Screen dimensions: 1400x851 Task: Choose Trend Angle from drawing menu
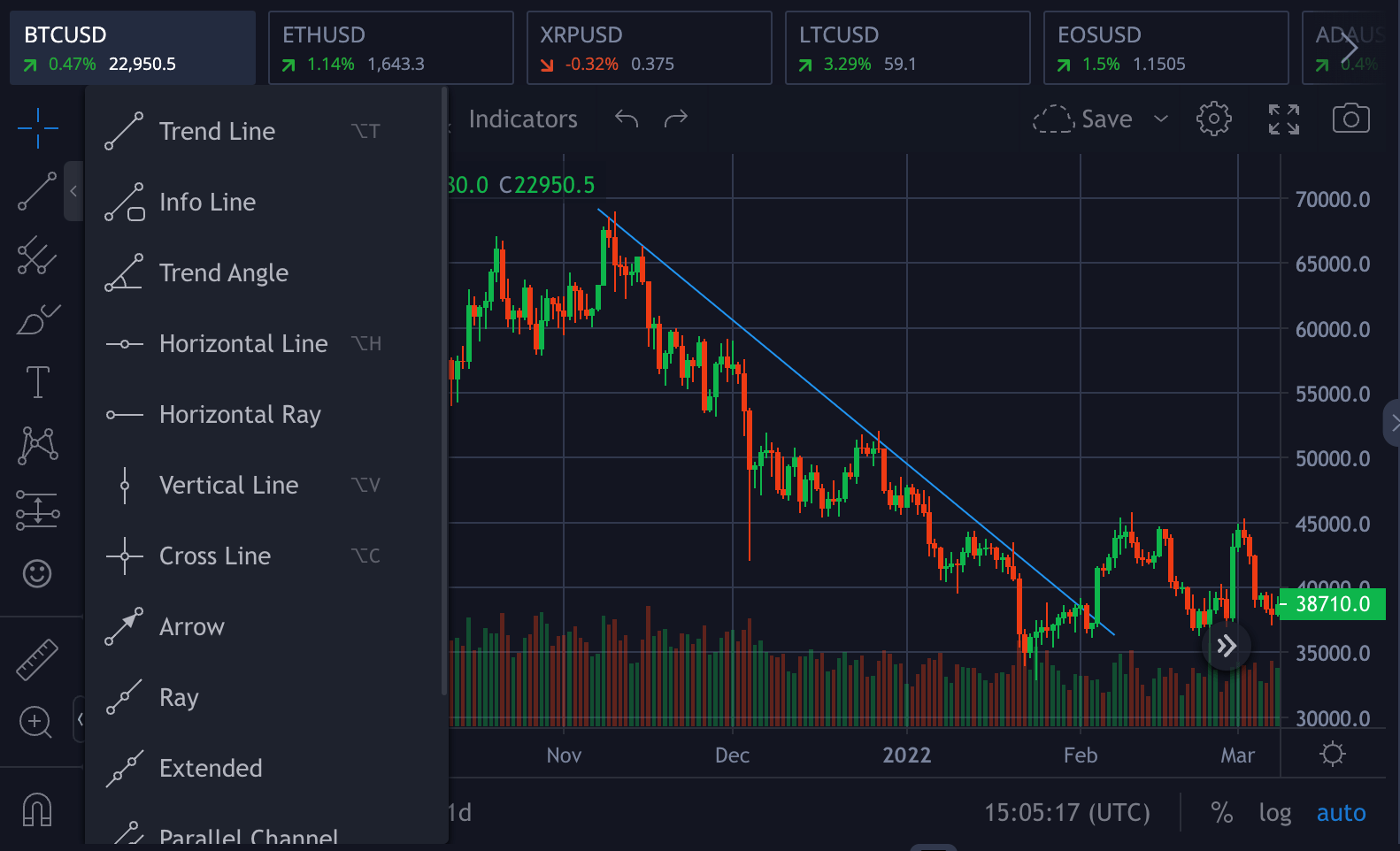tap(223, 272)
